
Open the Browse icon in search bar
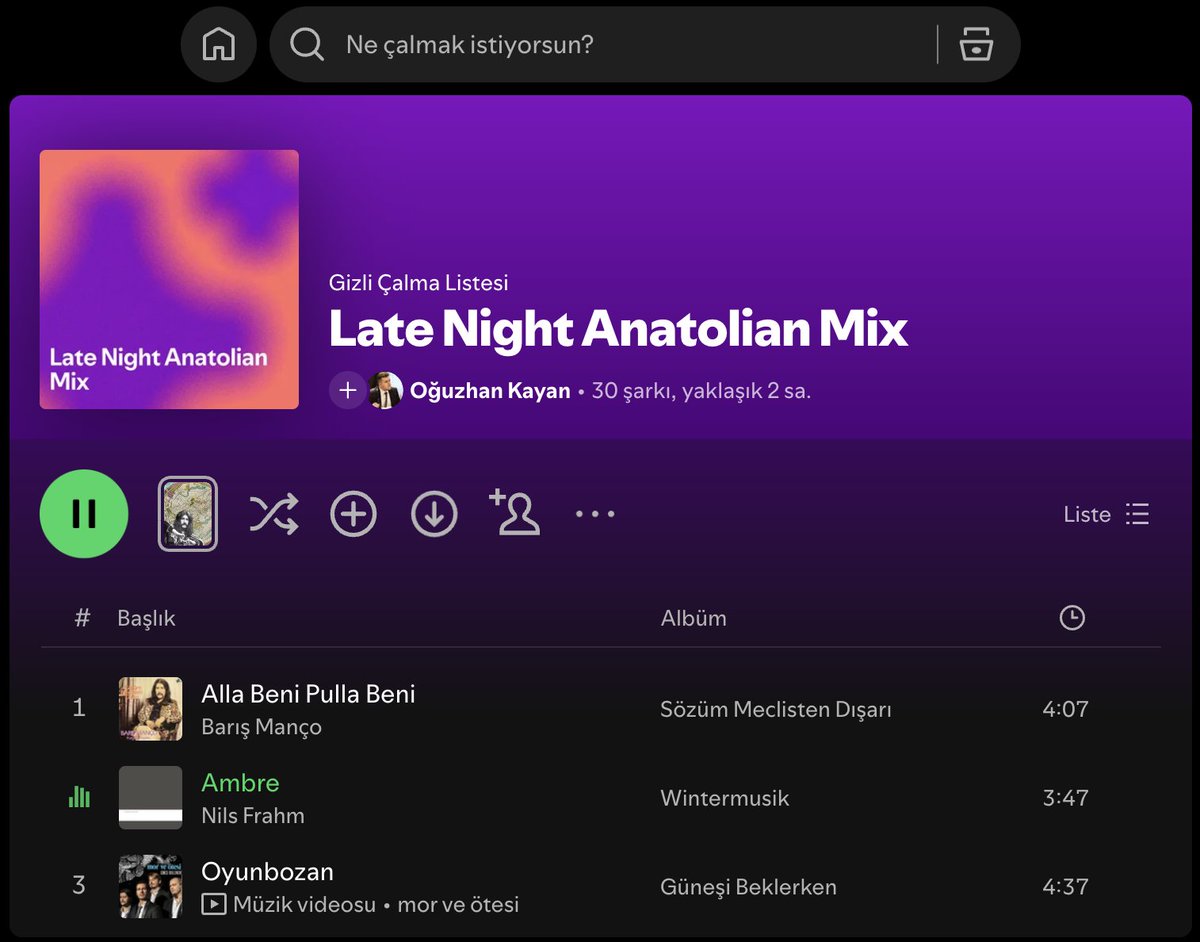pos(976,44)
